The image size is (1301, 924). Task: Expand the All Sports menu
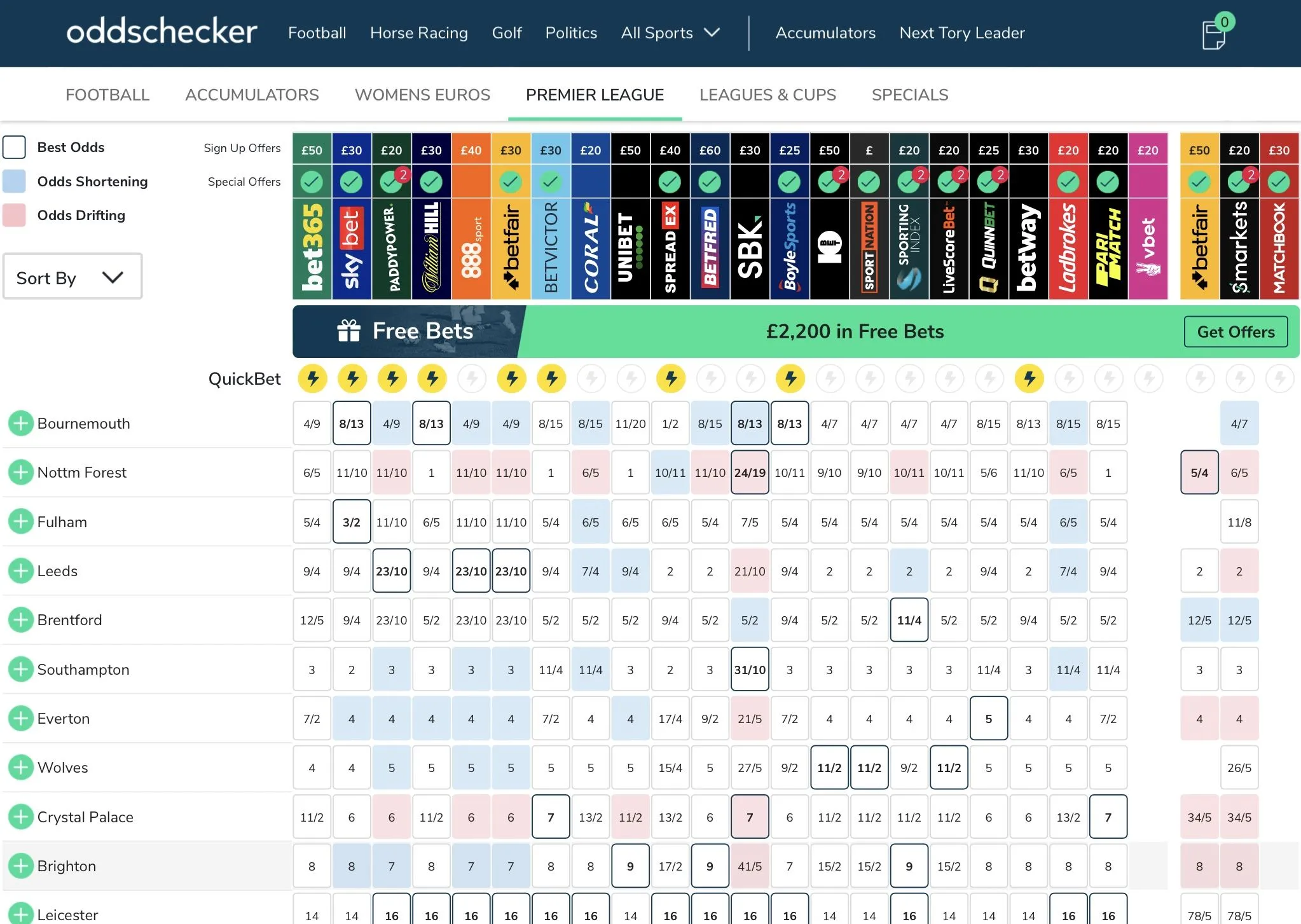pos(670,33)
